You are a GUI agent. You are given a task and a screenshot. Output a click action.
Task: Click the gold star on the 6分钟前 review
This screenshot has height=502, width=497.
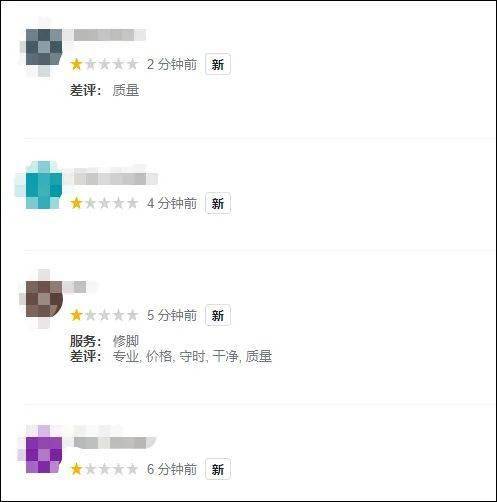(76, 469)
